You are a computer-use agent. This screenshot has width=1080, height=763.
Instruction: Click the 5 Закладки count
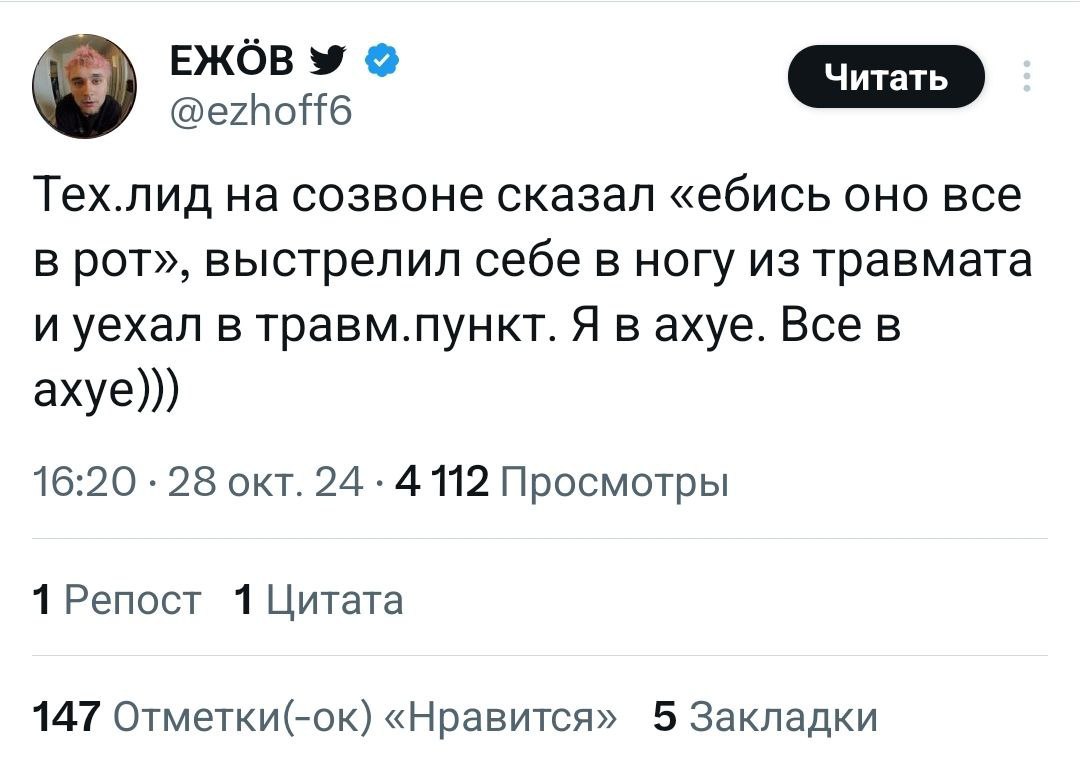click(x=764, y=717)
